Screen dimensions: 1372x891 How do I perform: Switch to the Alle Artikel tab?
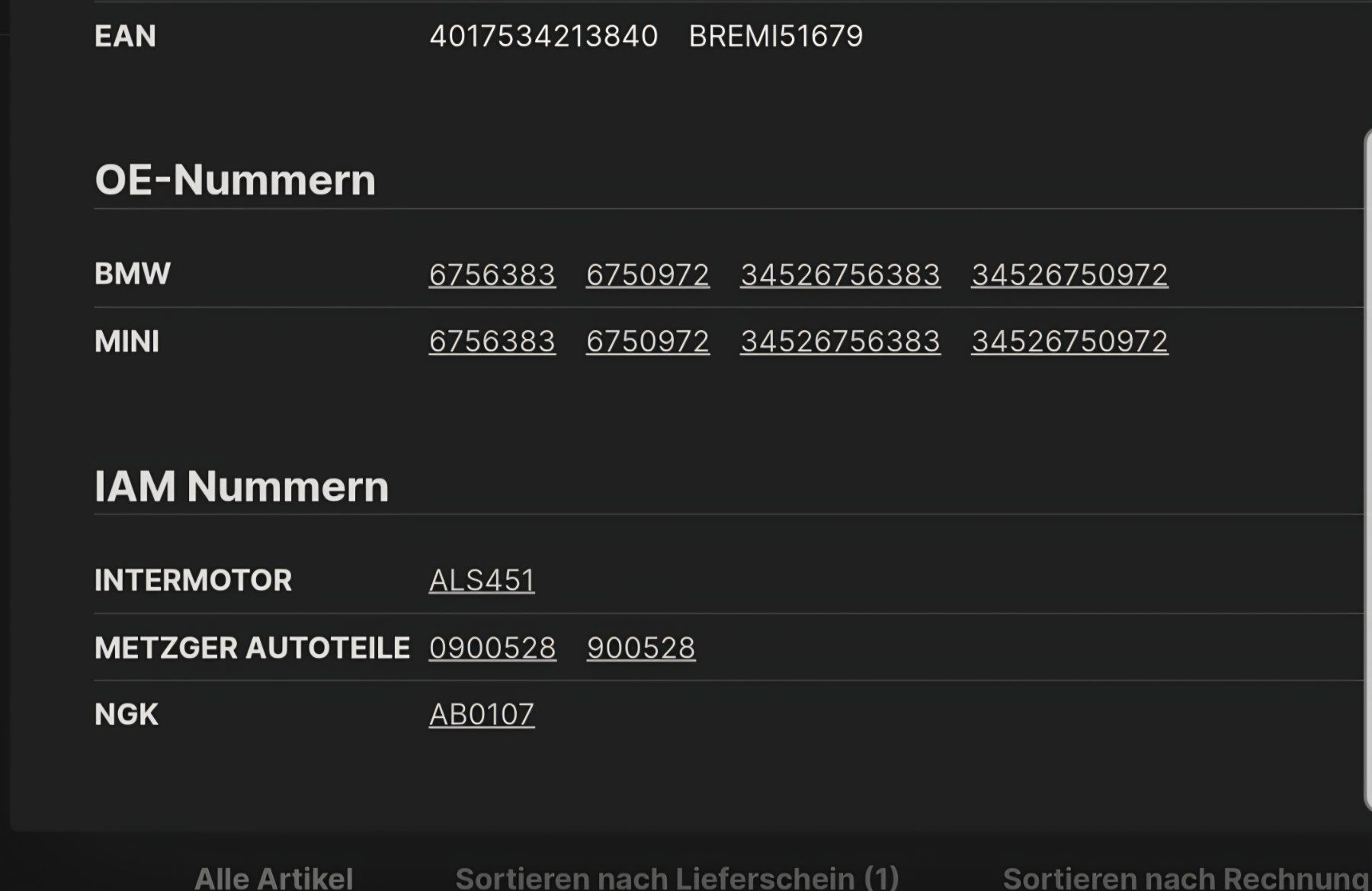(274, 878)
